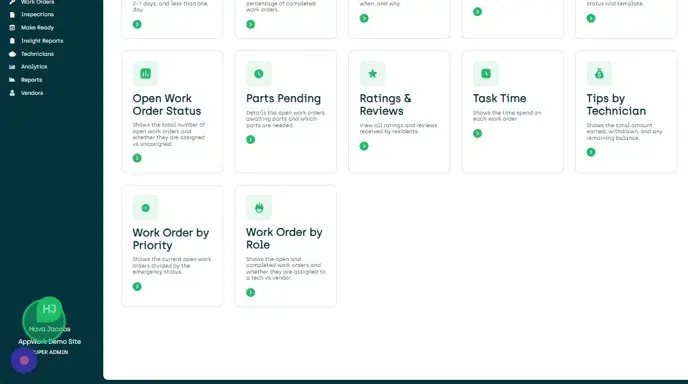Click the Analytics chart icon

point(12,67)
